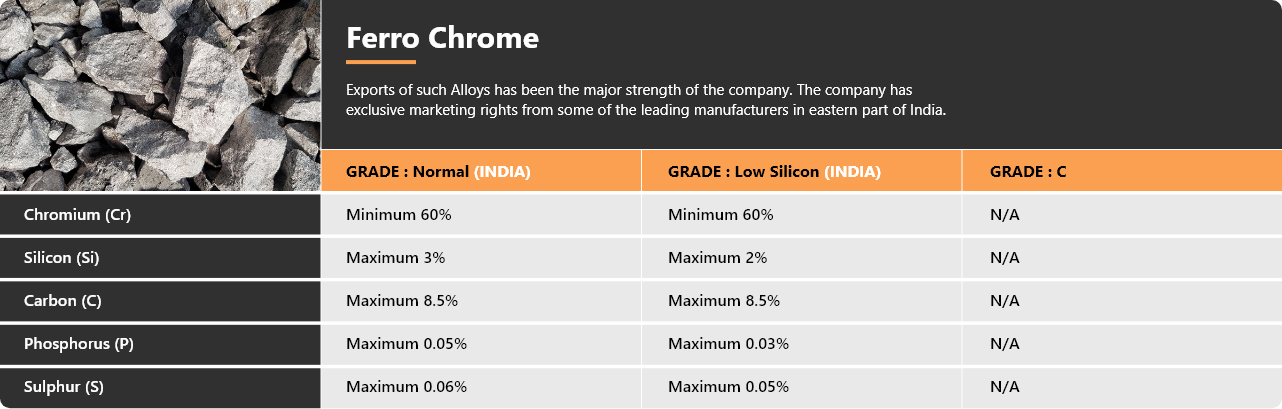Click the Ferro Chrome rocks thumbnail image
Image resolution: width=1282 pixels, height=409 pixels.
point(160,95)
